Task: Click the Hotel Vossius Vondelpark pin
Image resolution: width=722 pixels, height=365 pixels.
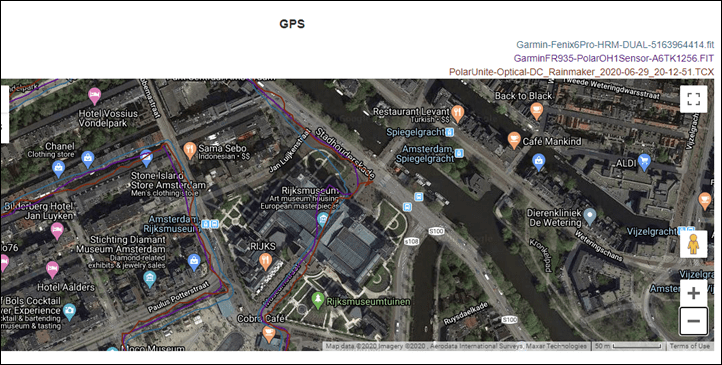Action: (x=94, y=96)
